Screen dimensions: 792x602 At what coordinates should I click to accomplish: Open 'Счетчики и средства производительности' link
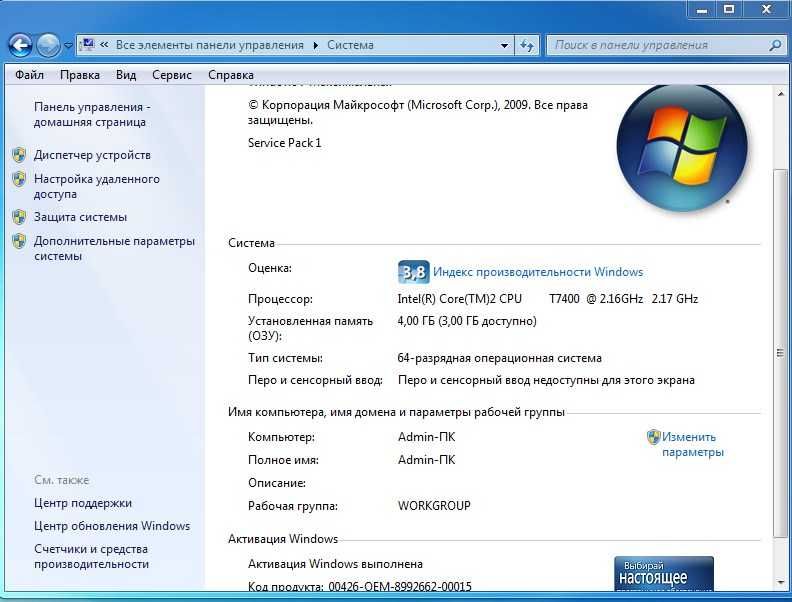click(91, 557)
